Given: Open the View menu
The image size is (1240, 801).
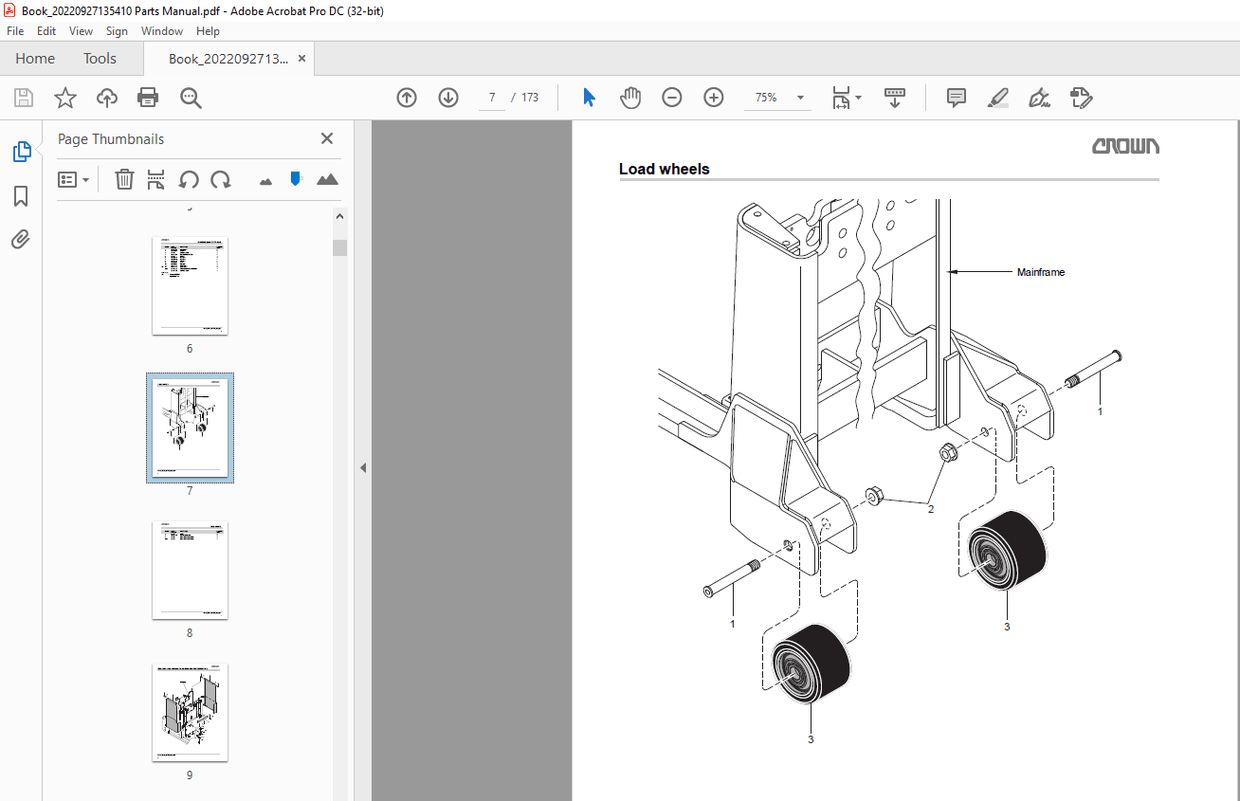Looking at the screenshot, I should point(80,31).
